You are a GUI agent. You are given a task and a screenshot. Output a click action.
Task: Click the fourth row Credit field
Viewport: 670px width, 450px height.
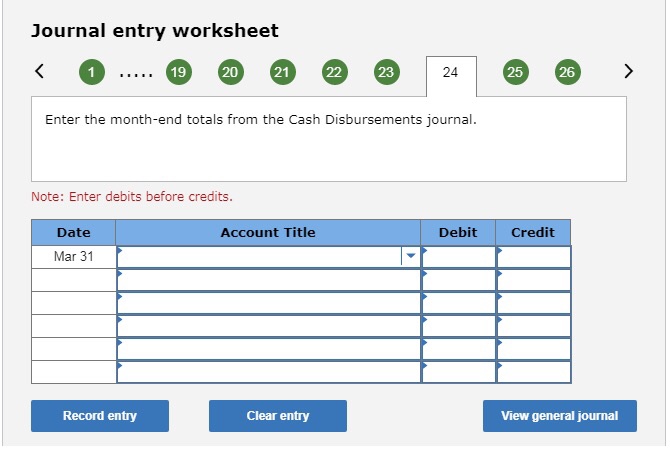point(534,326)
